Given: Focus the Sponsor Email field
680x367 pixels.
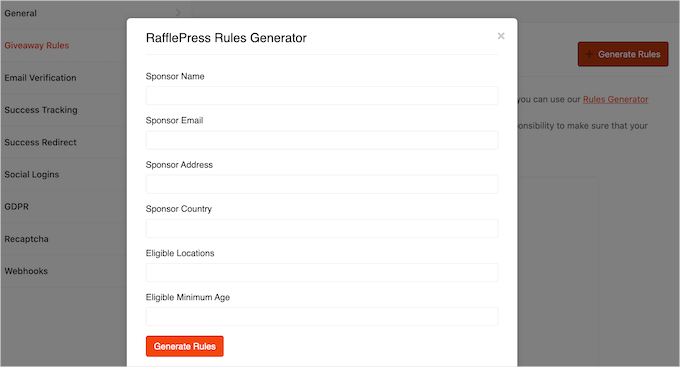Looking at the screenshot, I should click(322, 140).
